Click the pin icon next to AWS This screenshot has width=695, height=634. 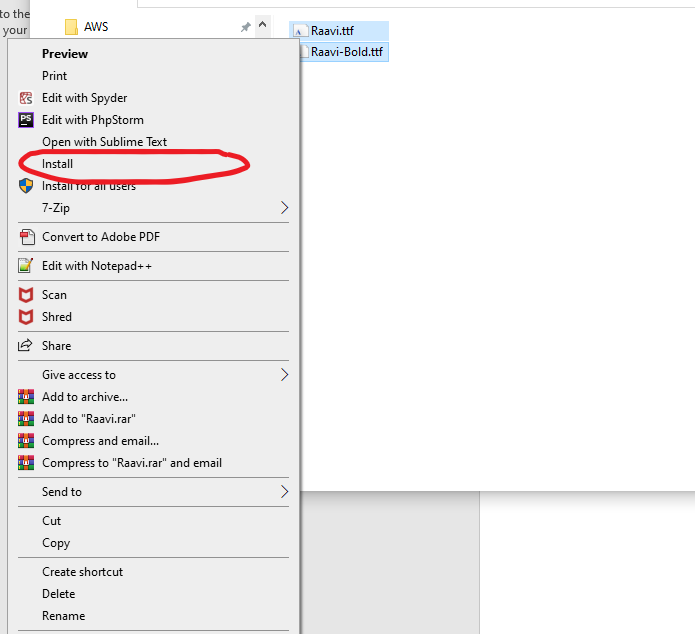pyautogui.click(x=246, y=27)
